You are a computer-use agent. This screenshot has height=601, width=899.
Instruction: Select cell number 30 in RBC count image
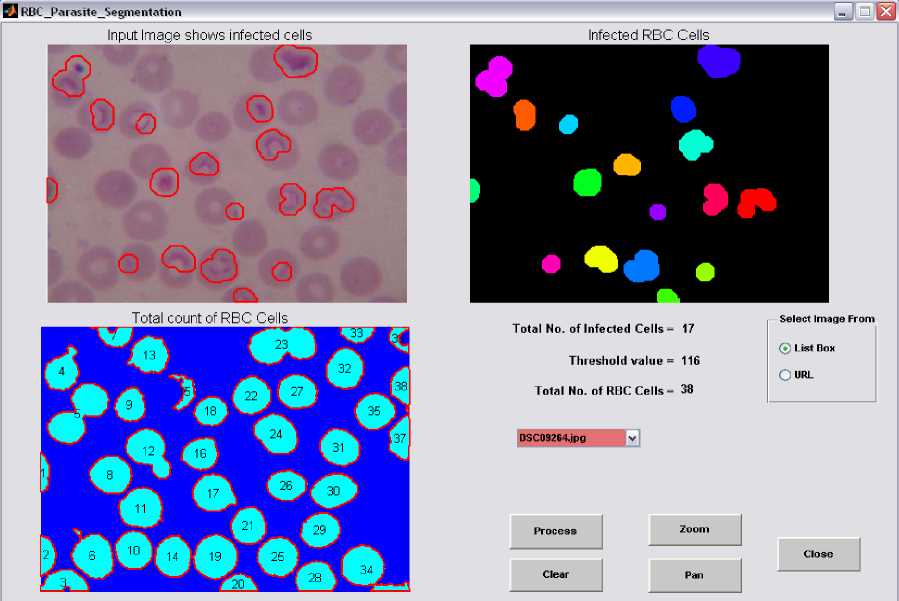[333, 491]
